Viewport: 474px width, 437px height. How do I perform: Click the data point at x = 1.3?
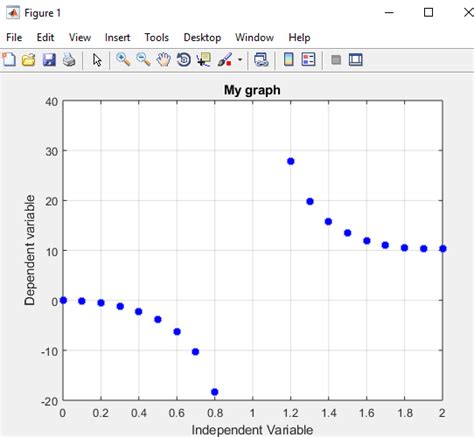(x=310, y=201)
